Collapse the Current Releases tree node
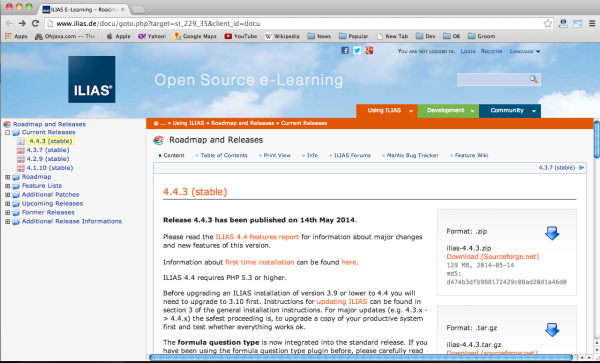Screen dimensions: 600x363 click(7, 132)
